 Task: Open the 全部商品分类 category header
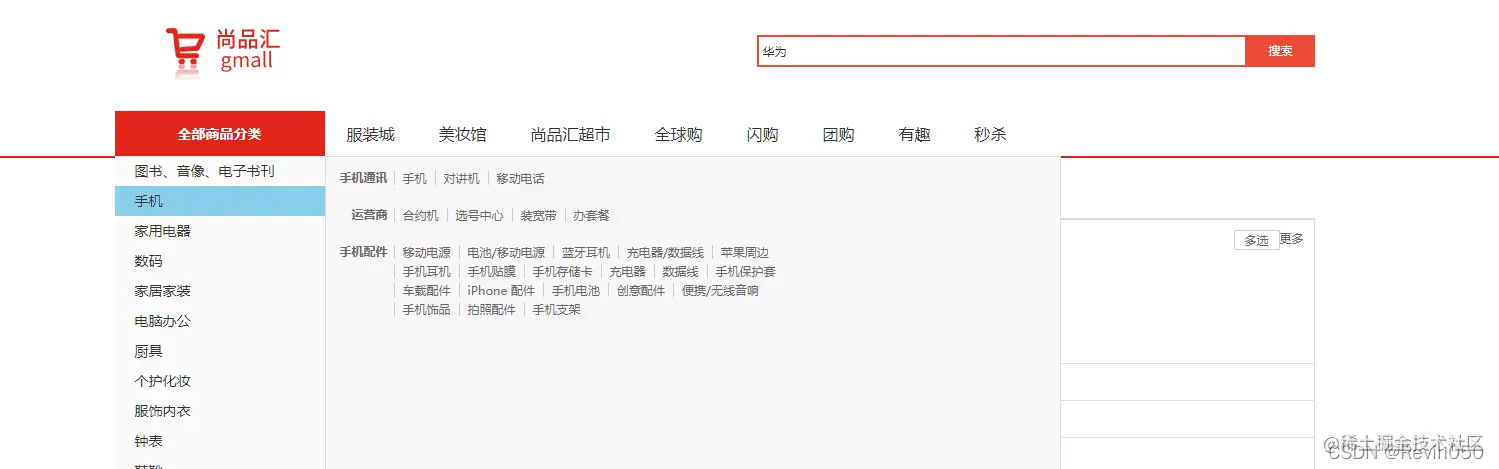click(220, 134)
